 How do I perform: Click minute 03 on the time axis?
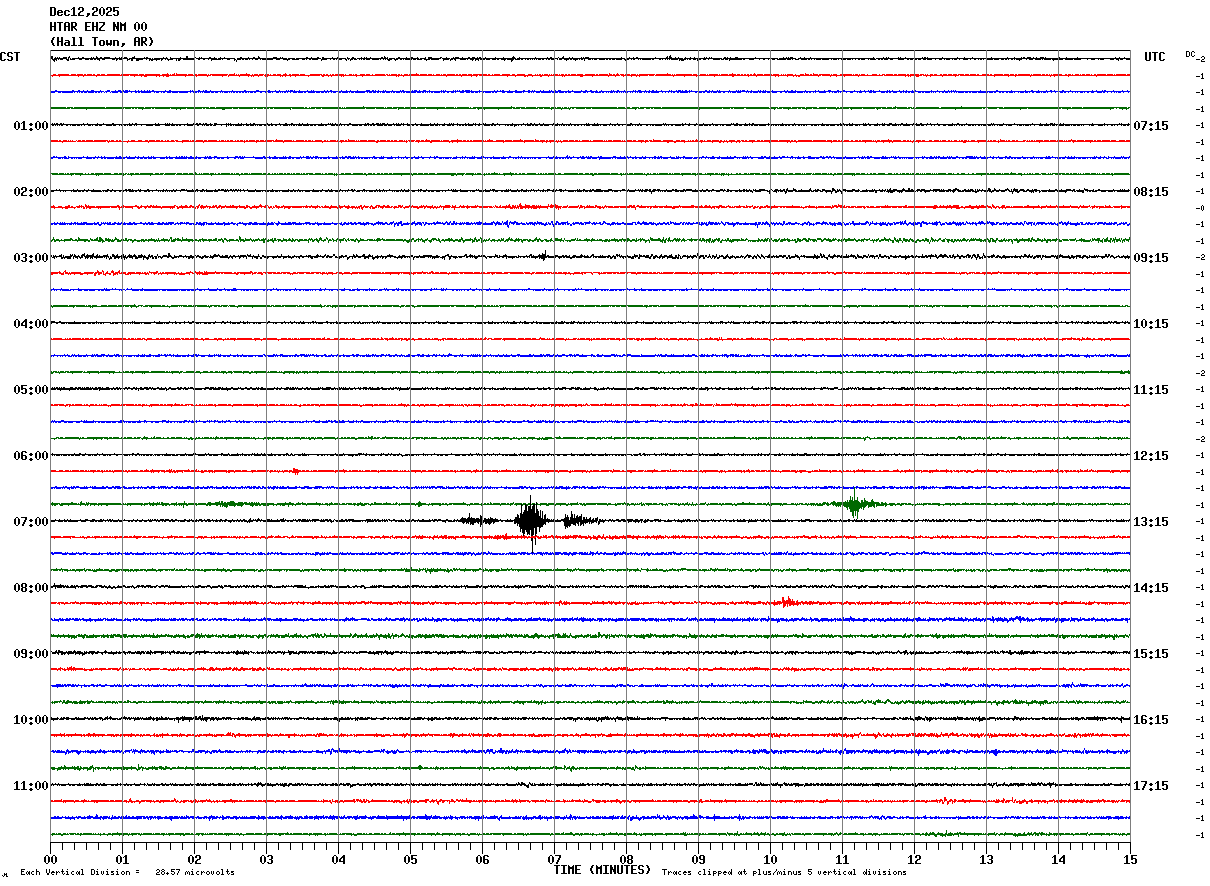pyautogui.click(x=266, y=859)
